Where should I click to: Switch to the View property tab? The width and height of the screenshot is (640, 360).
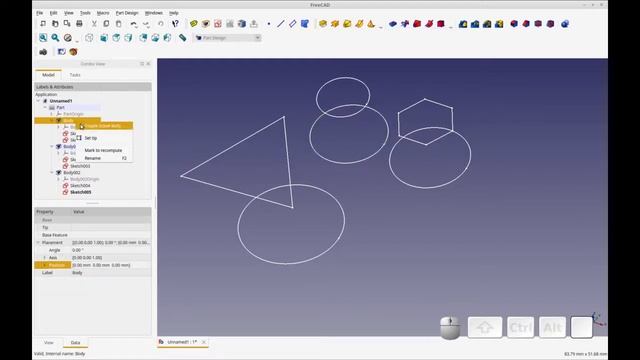click(x=49, y=343)
